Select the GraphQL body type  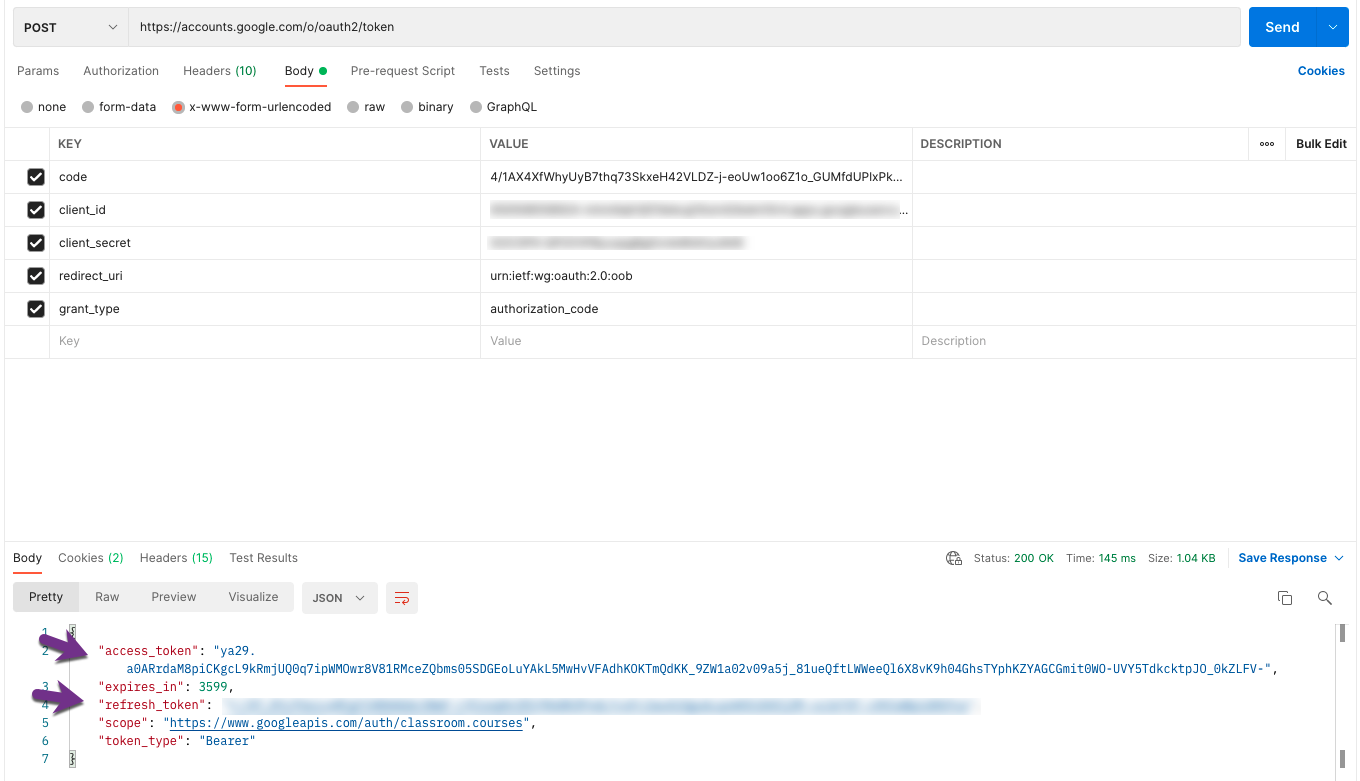click(x=476, y=107)
